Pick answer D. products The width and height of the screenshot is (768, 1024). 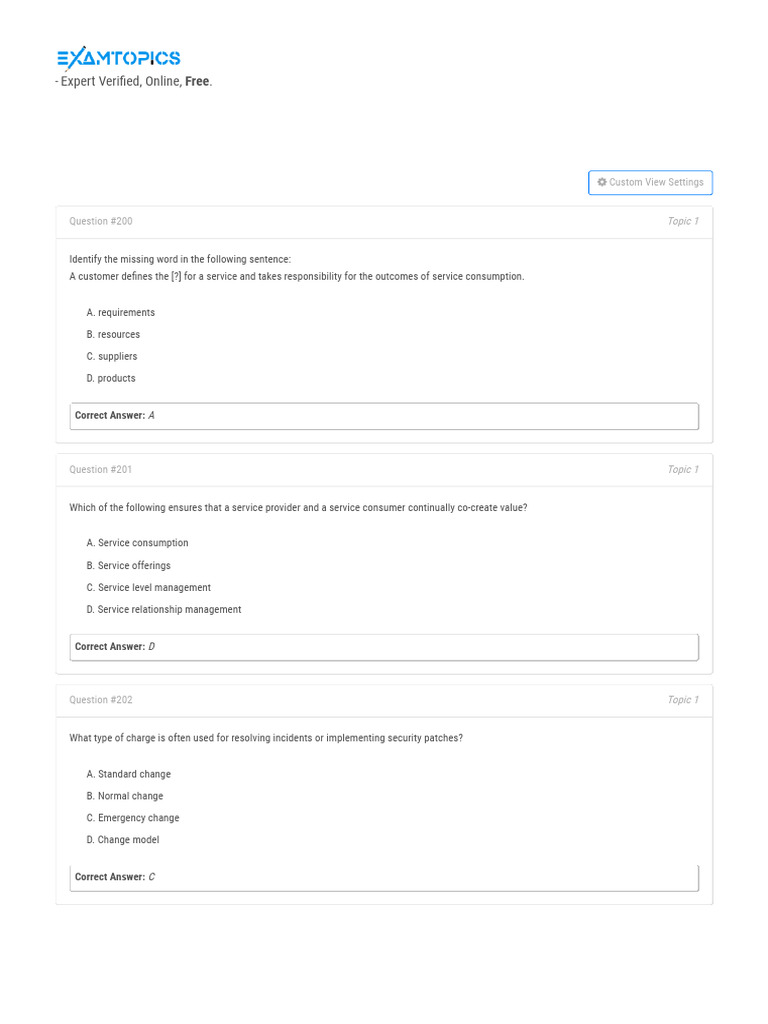111,379
